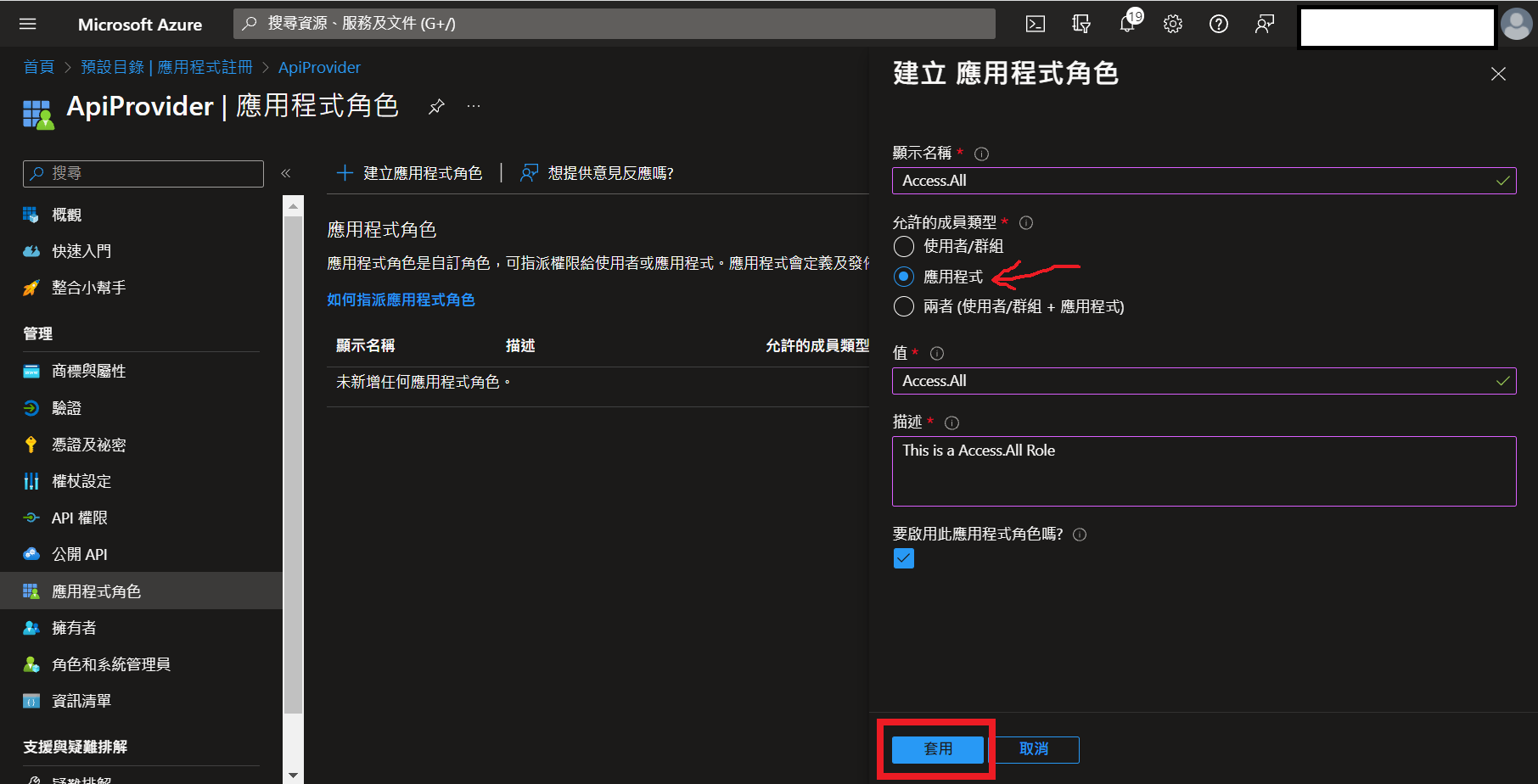Click 想提供意見反應嗎? in the toolbar
Image resolution: width=1538 pixels, height=784 pixels.
(597, 173)
